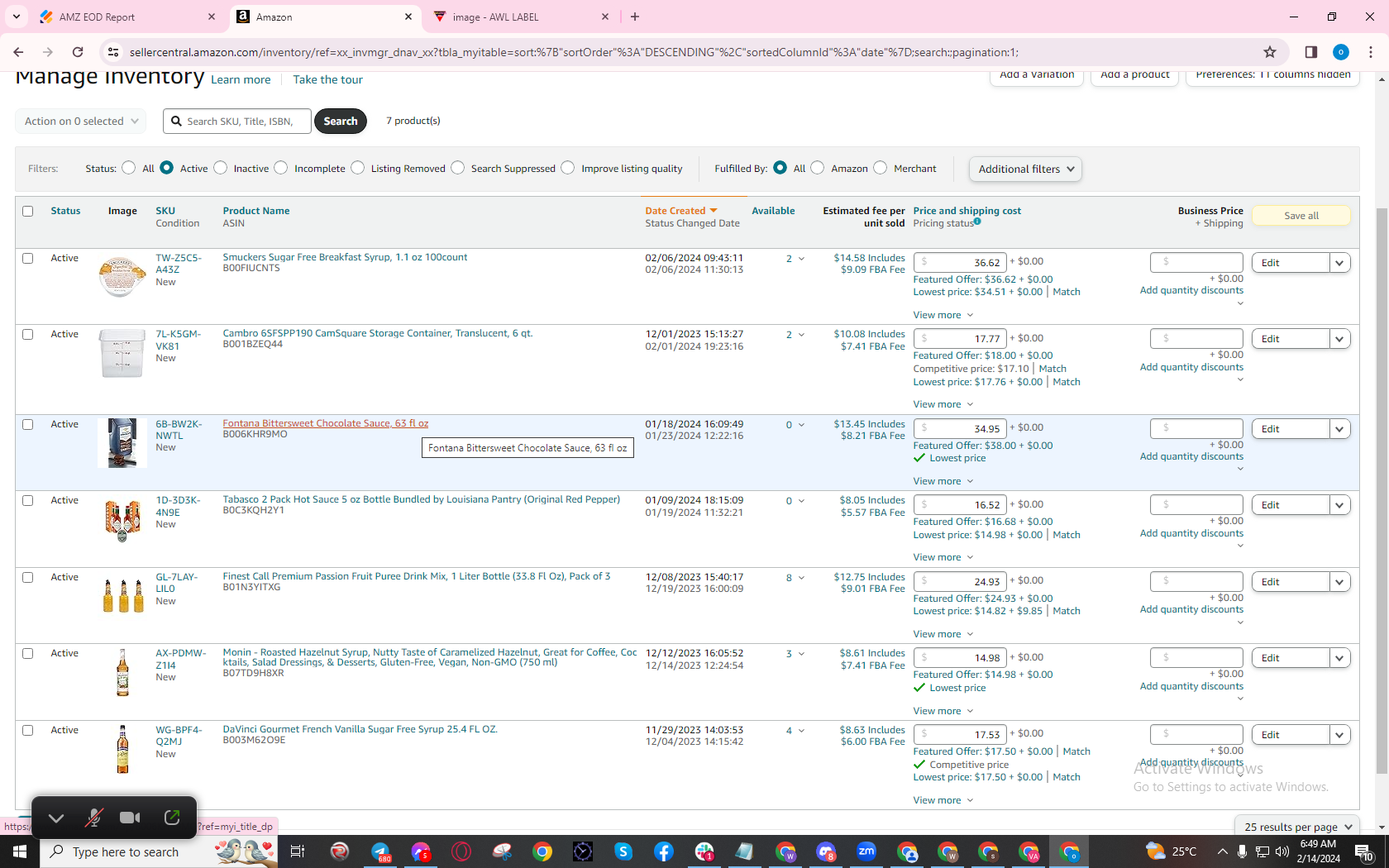1389x868 pixels.
Task: Click the Search SKU, Title, ISBN field
Action: point(237,121)
